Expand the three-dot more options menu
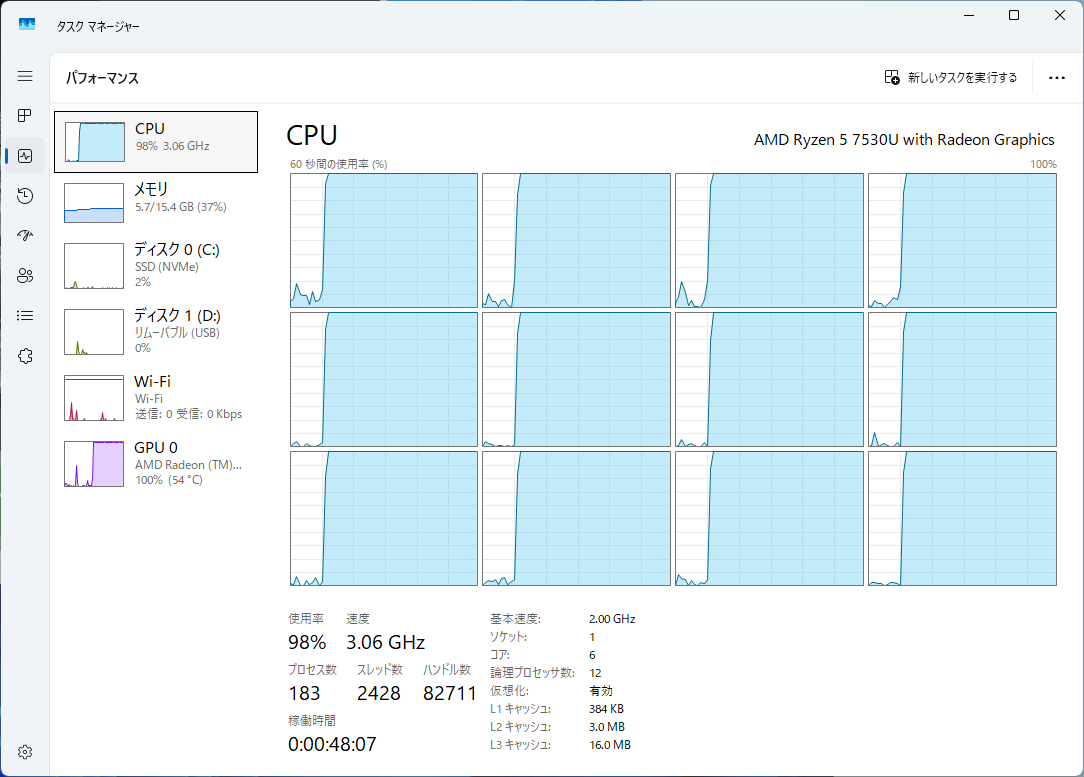The height and width of the screenshot is (777, 1084). point(1056,78)
